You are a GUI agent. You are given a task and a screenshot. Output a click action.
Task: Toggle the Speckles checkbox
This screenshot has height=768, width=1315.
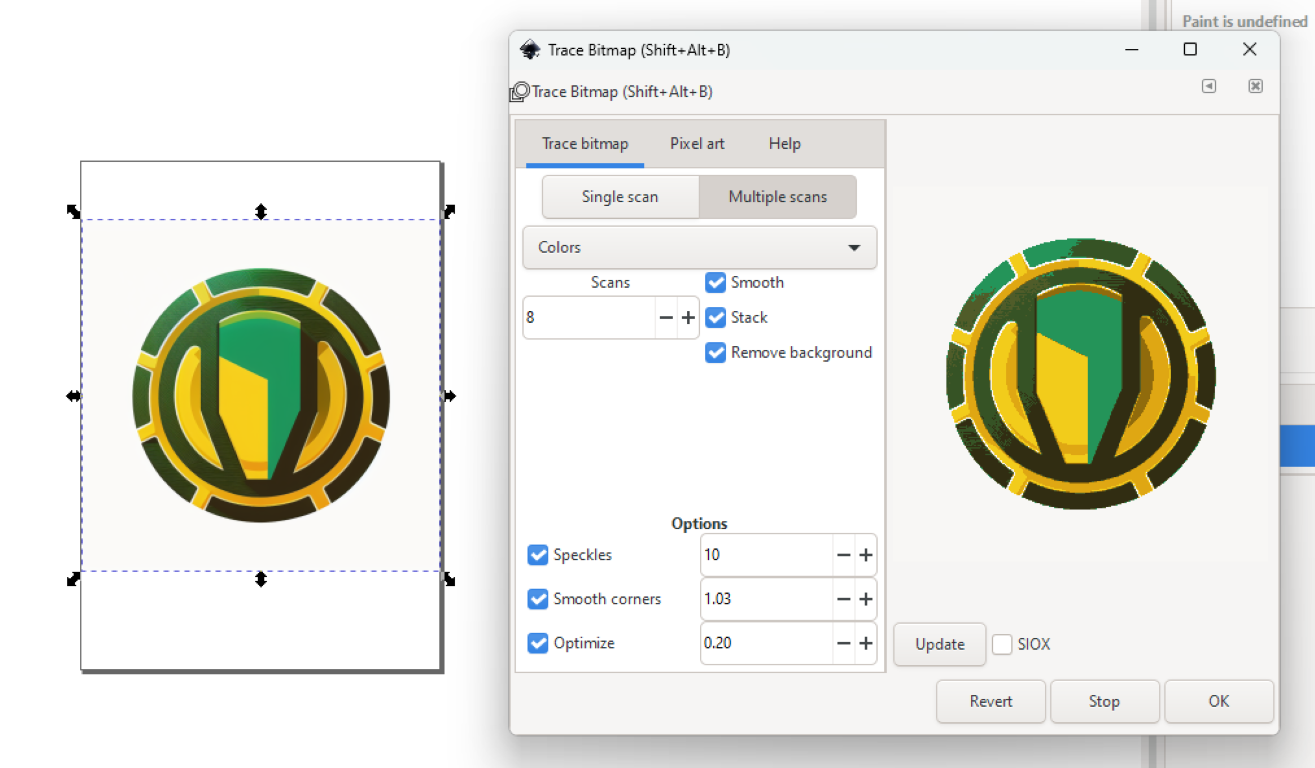[538, 555]
